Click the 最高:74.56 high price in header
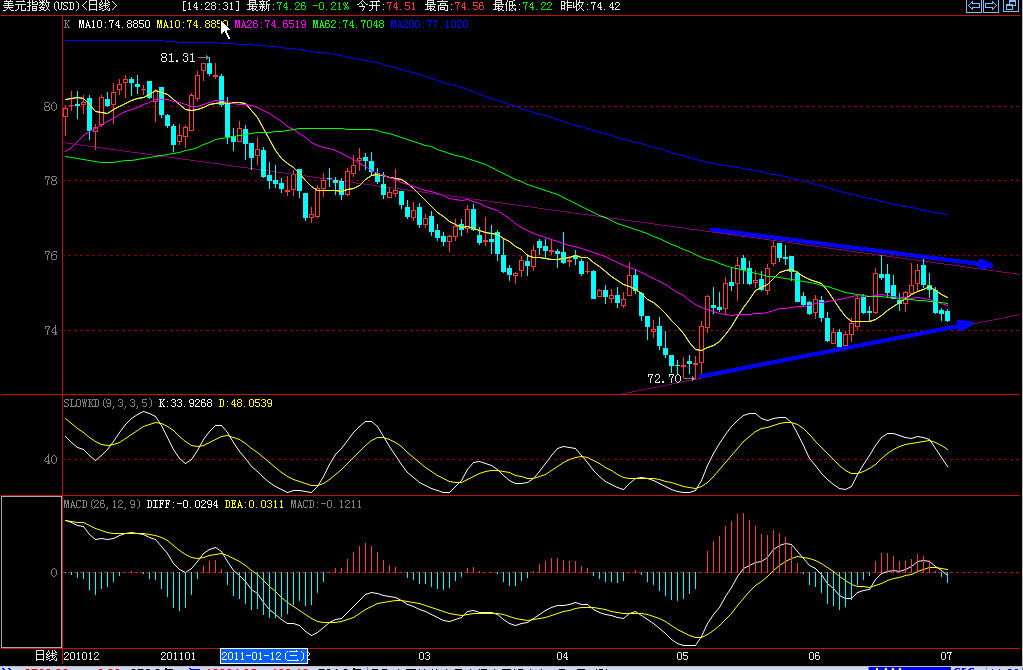Viewport: 1023px width, 670px height. (x=455, y=6)
